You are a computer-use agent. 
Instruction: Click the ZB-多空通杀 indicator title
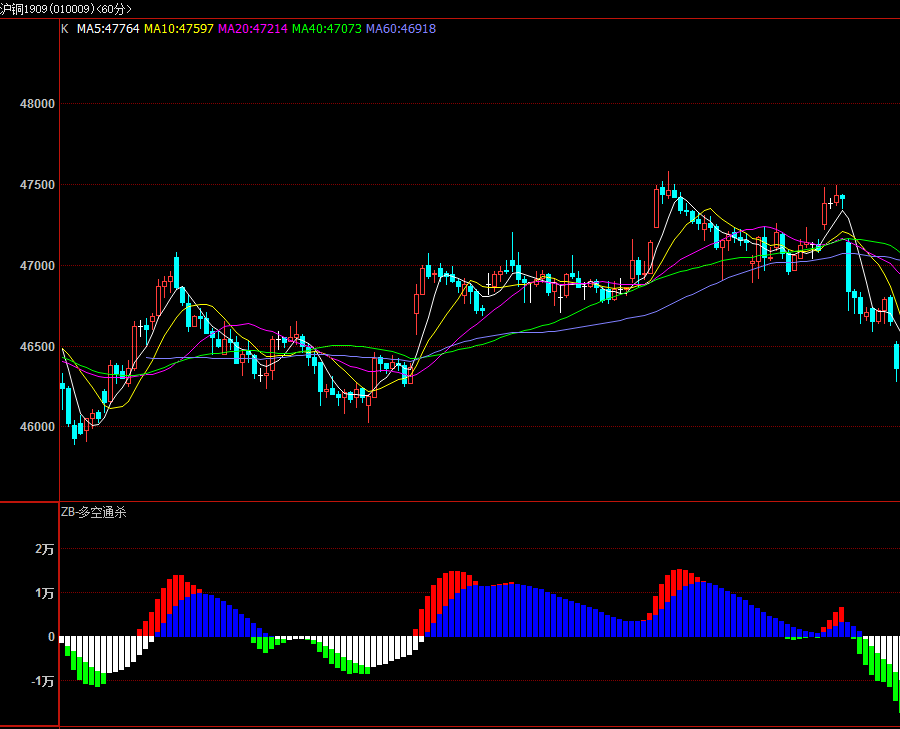(x=94, y=512)
